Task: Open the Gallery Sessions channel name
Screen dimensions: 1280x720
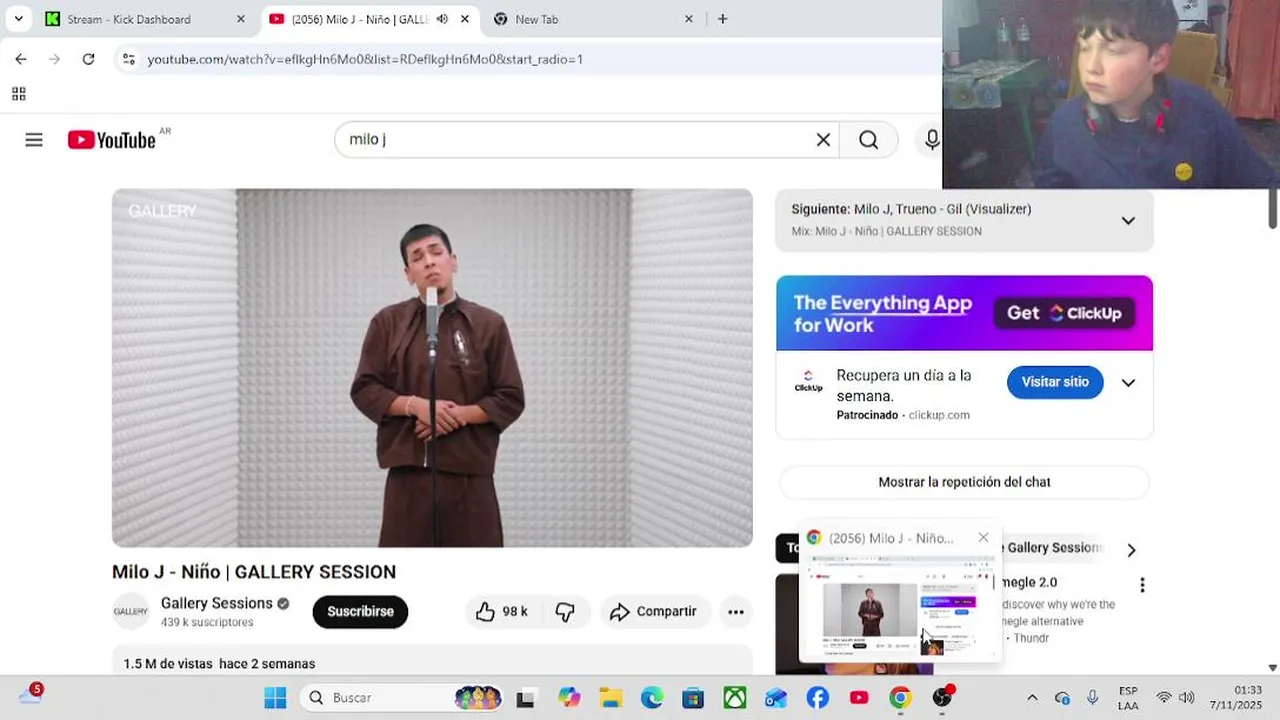Action: tap(217, 603)
